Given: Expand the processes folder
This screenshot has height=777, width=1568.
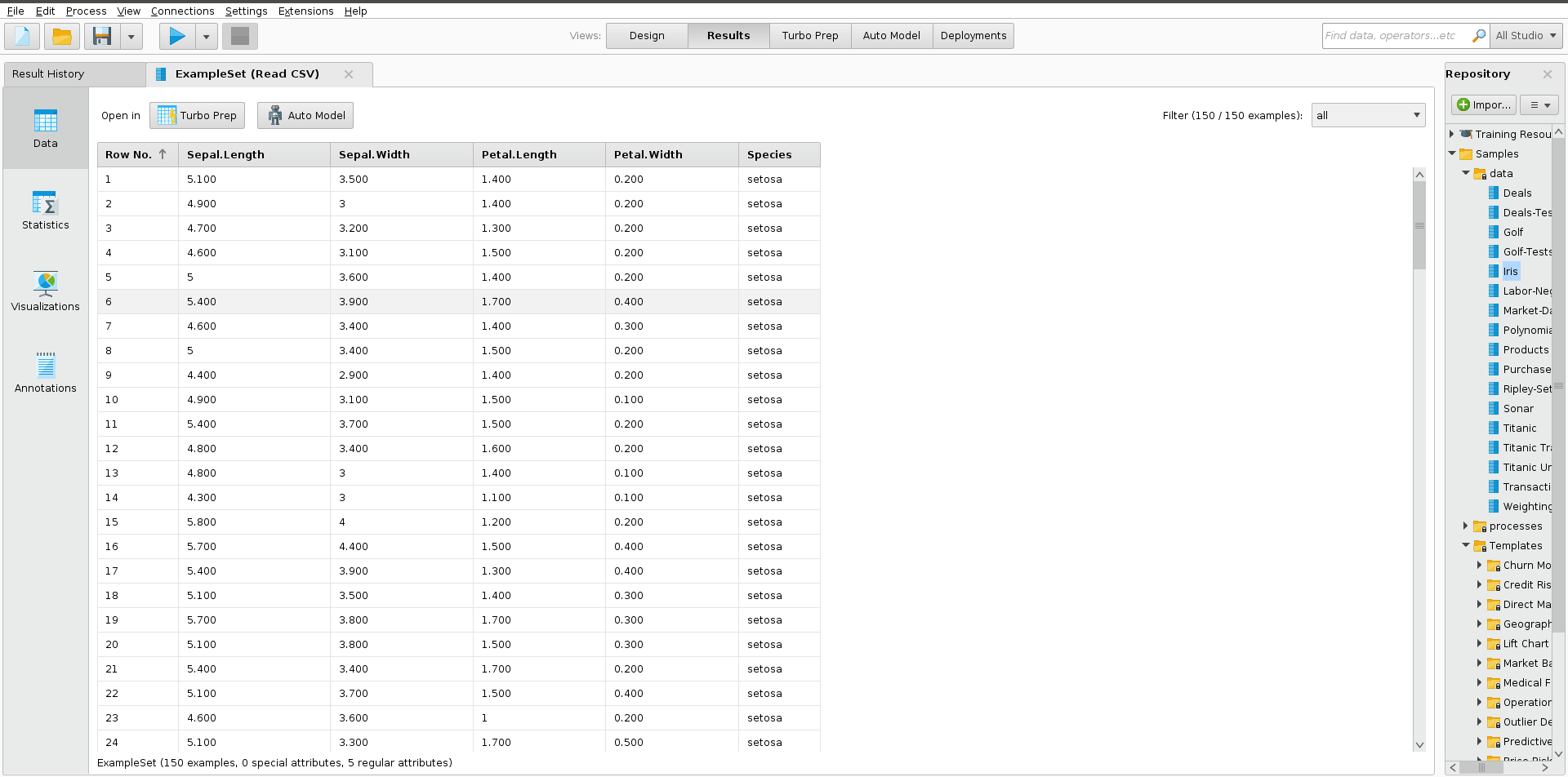Looking at the screenshot, I should (1466, 526).
